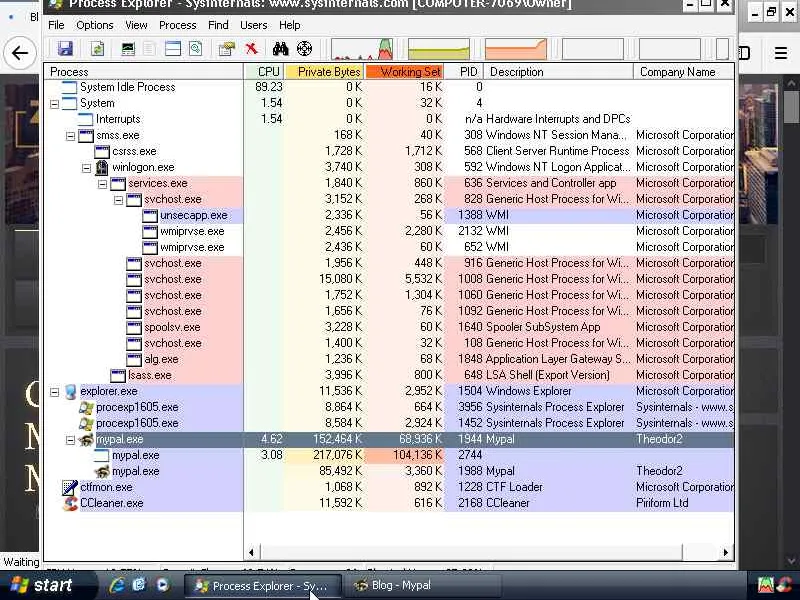Click the Refresh Now toolbar icon

click(97, 48)
